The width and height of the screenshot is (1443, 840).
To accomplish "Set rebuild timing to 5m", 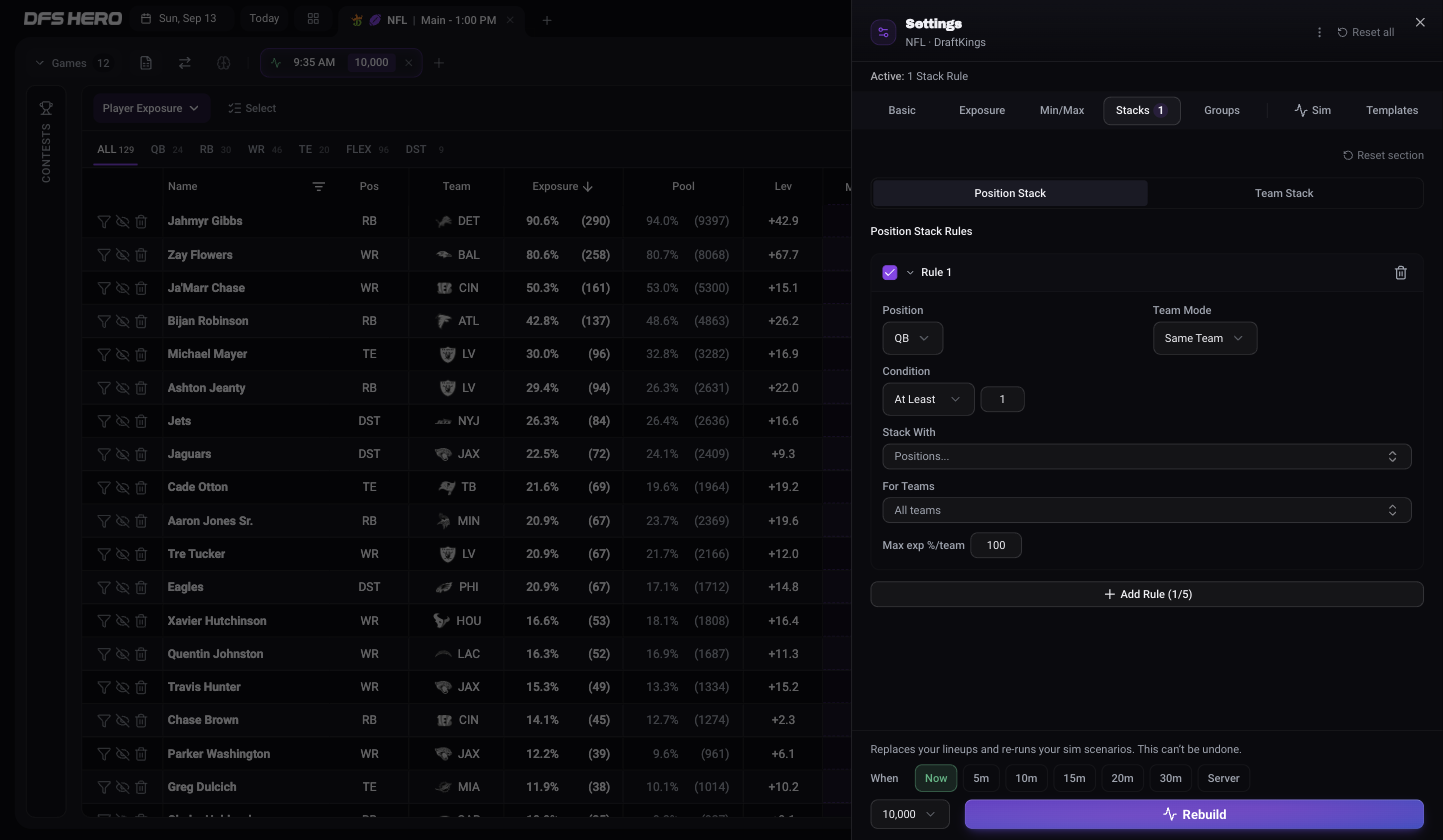I will [x=981, y=778].
